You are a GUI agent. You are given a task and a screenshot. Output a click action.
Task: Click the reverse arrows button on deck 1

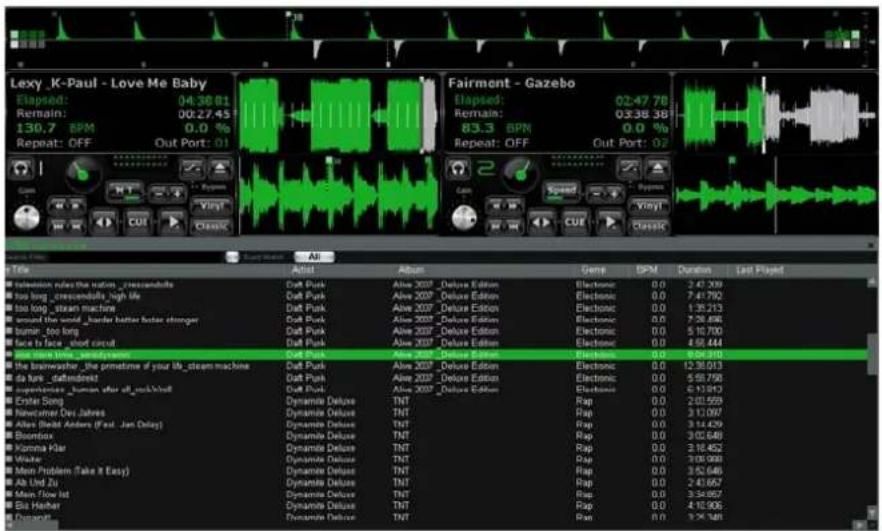click(x=104, y=222)
